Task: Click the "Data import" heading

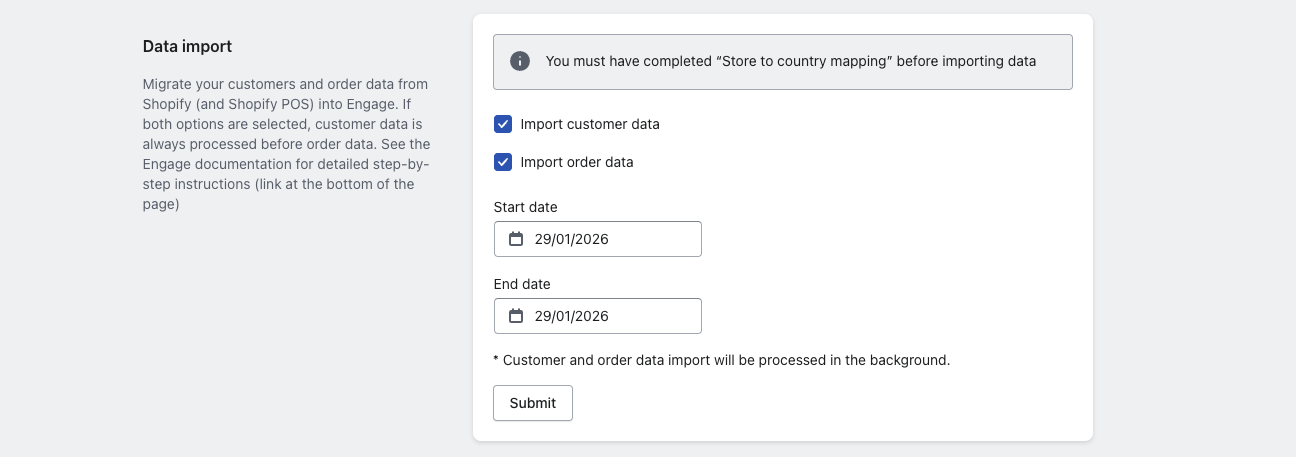Action: (x=187, y=46)
